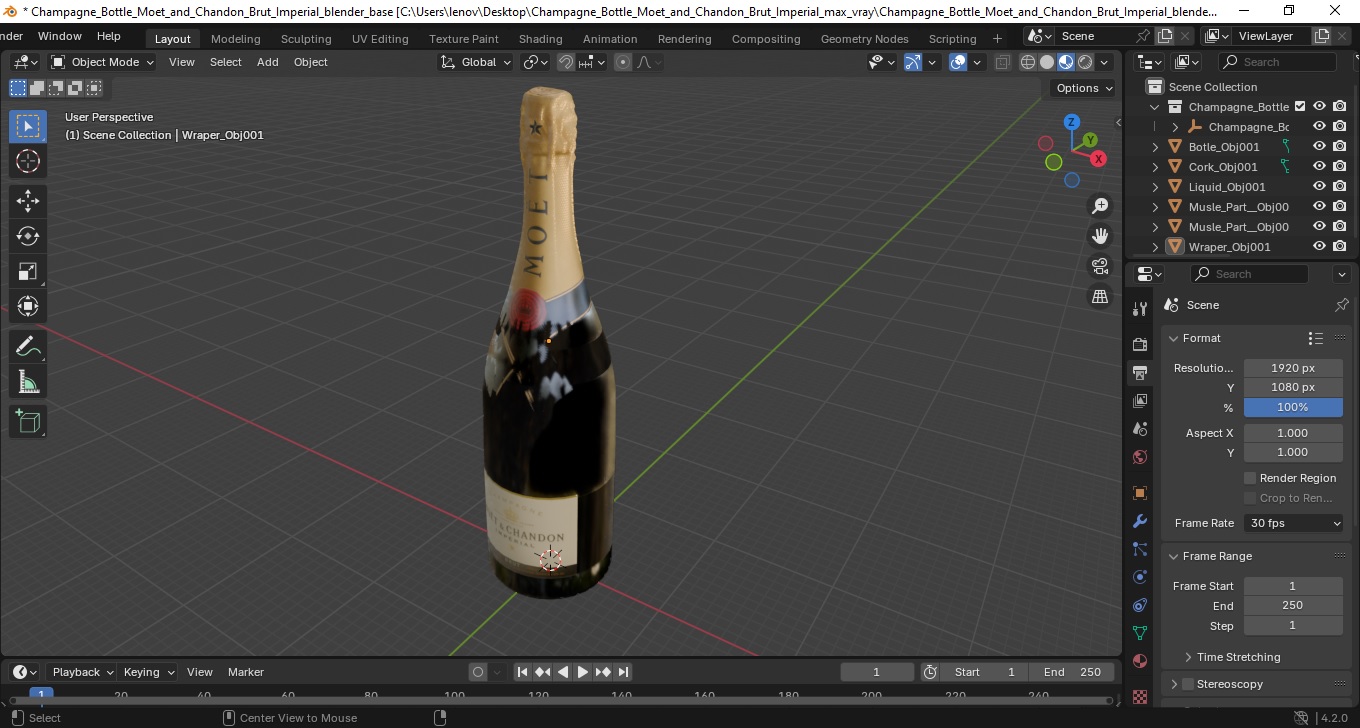
Task: Activate the Scale tool
Action: [28, 271]
